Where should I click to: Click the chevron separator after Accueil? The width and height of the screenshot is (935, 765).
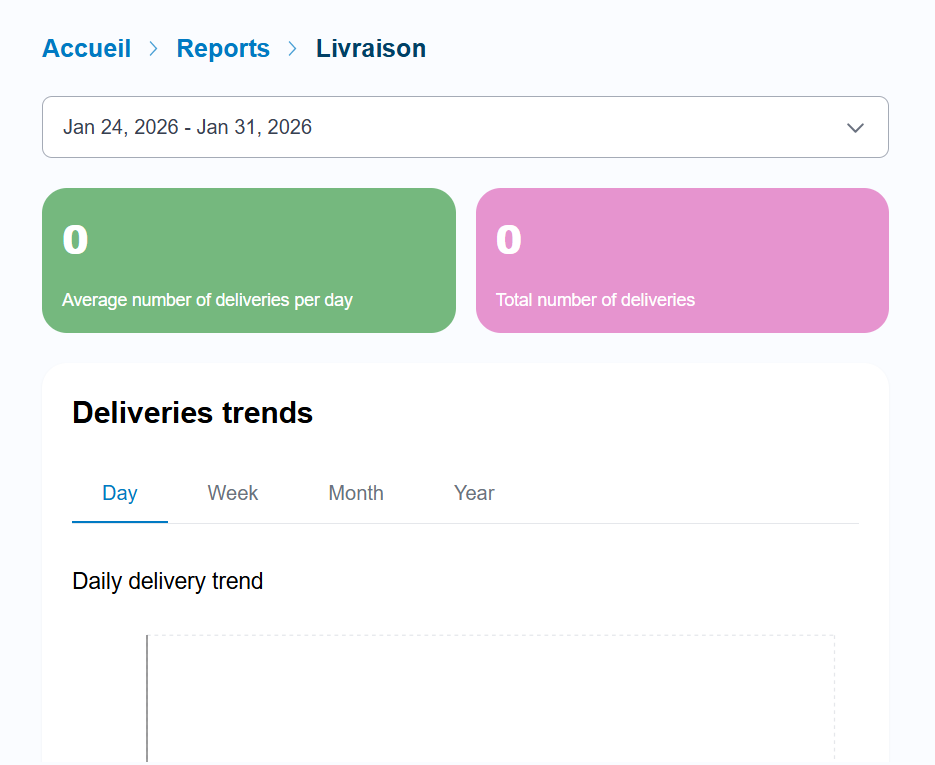pos(154,48)
